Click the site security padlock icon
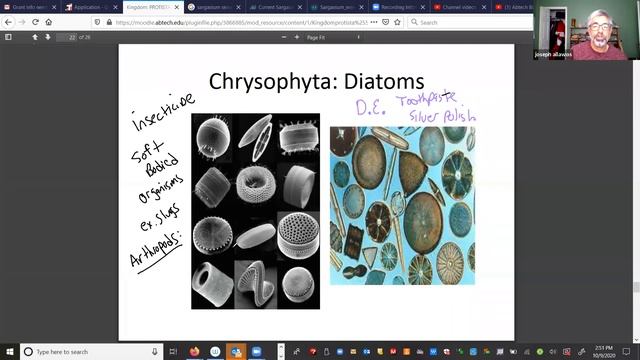The width and height of the screenshot is (640, 360). pos(109,22)
